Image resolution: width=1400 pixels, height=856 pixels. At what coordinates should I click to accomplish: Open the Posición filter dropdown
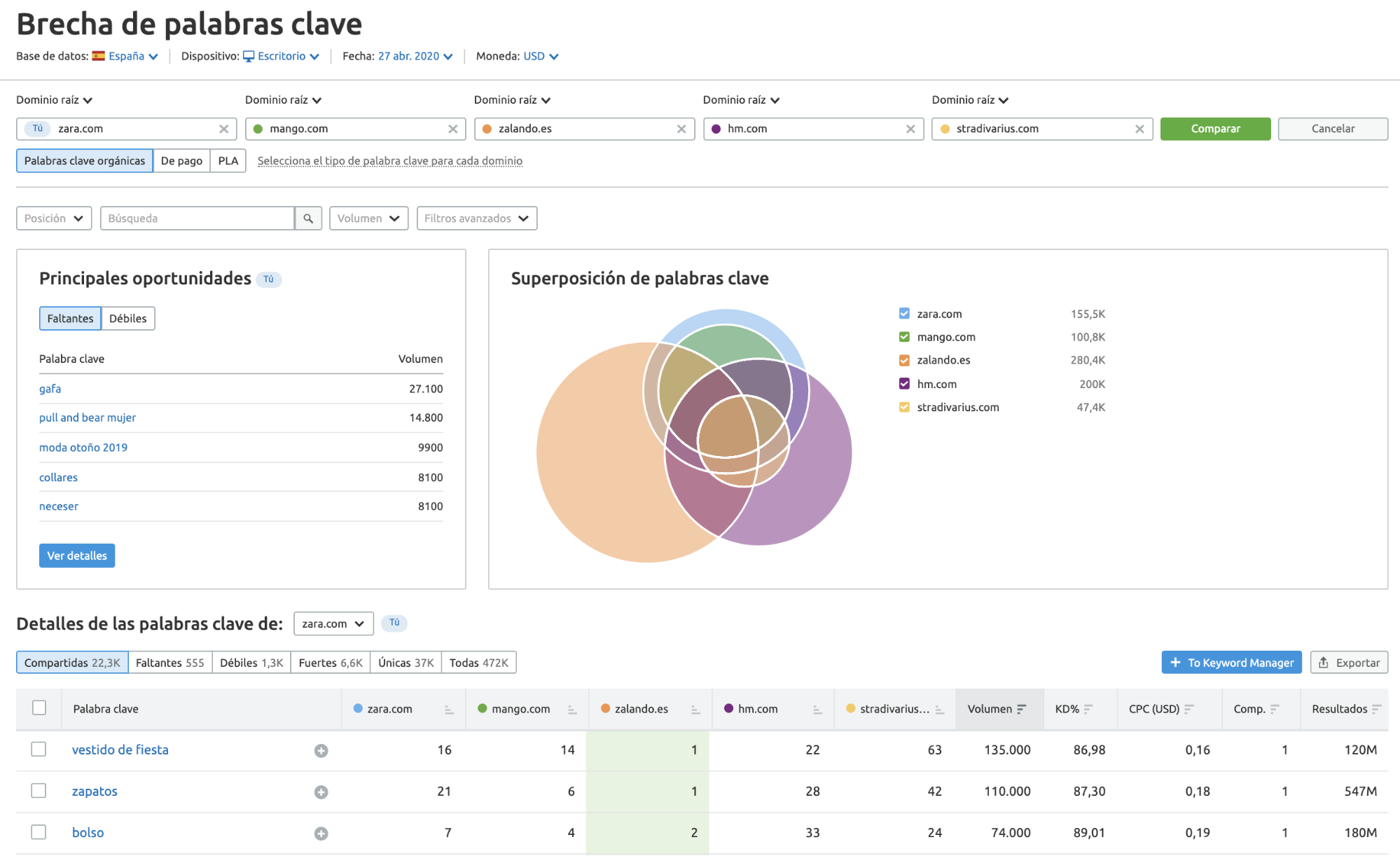click(x=54, y=219)
